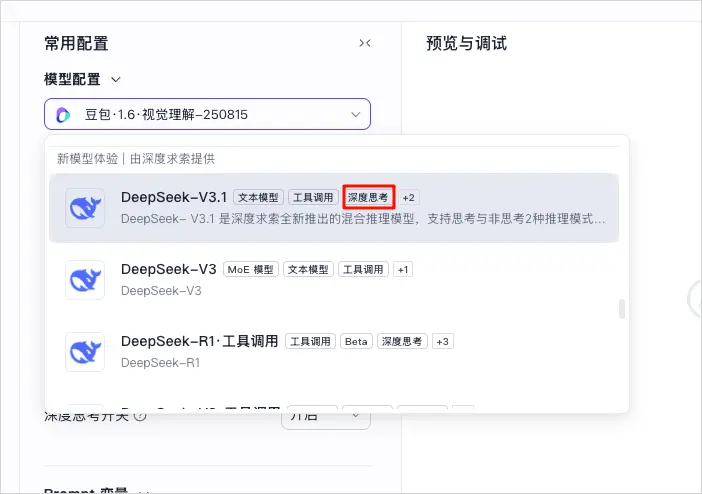Collapse the 常用配置 panel using arrows icon
The image size is (702, 494).
coord(365,43)
